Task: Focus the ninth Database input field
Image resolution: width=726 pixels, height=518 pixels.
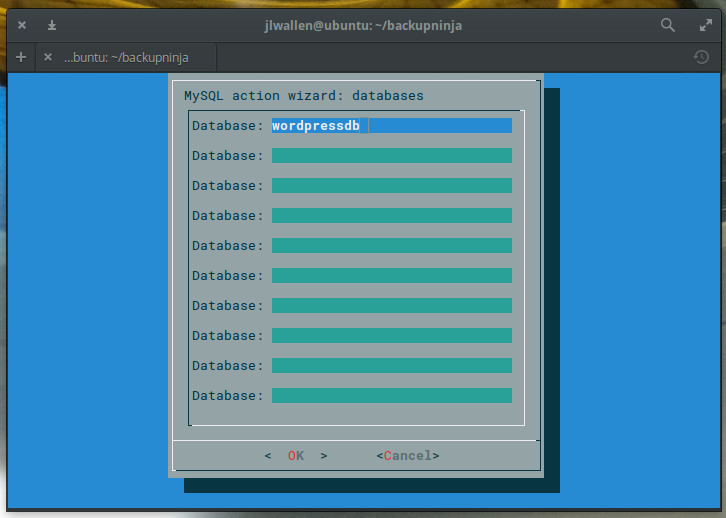Action: pos(391,366)
